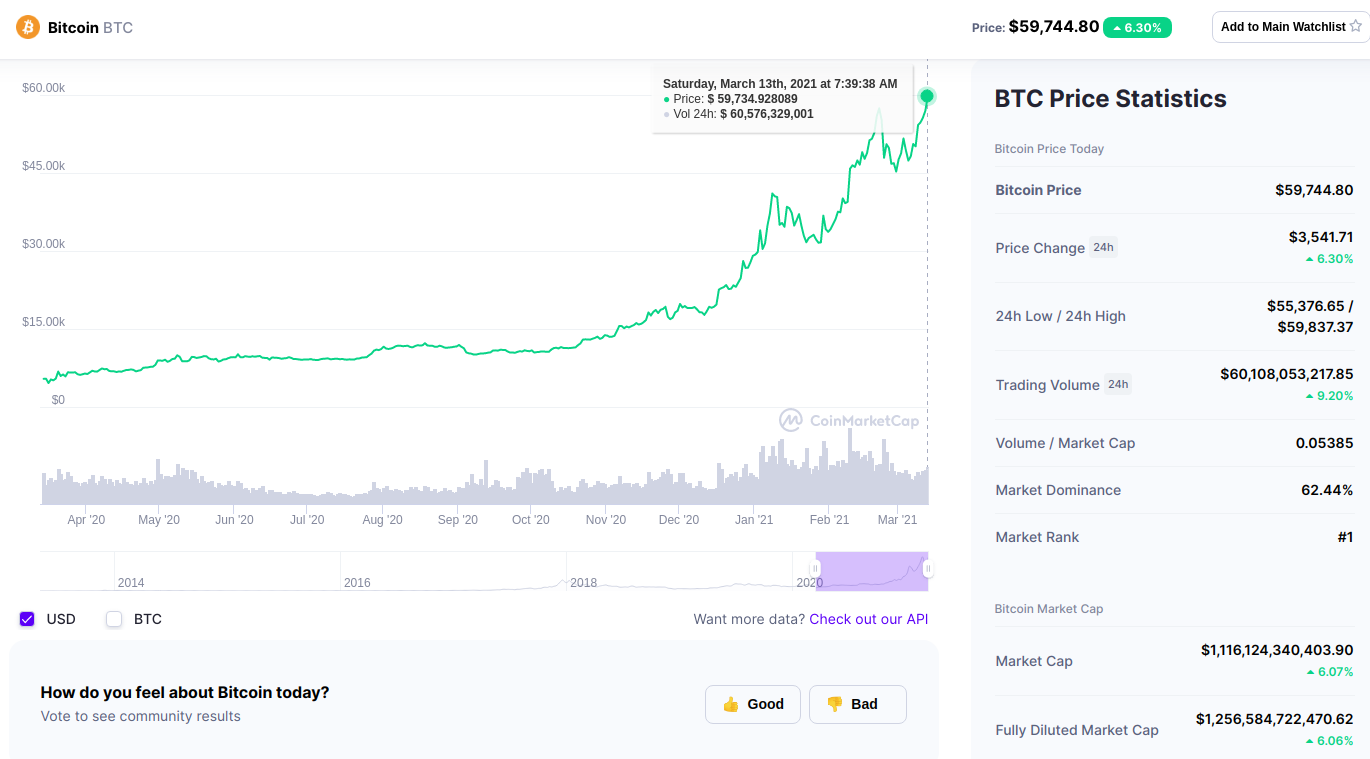Click the thumbs down icon to vote Bad
The width and height of the screenshot is (1370, 759).
(834, 704)
